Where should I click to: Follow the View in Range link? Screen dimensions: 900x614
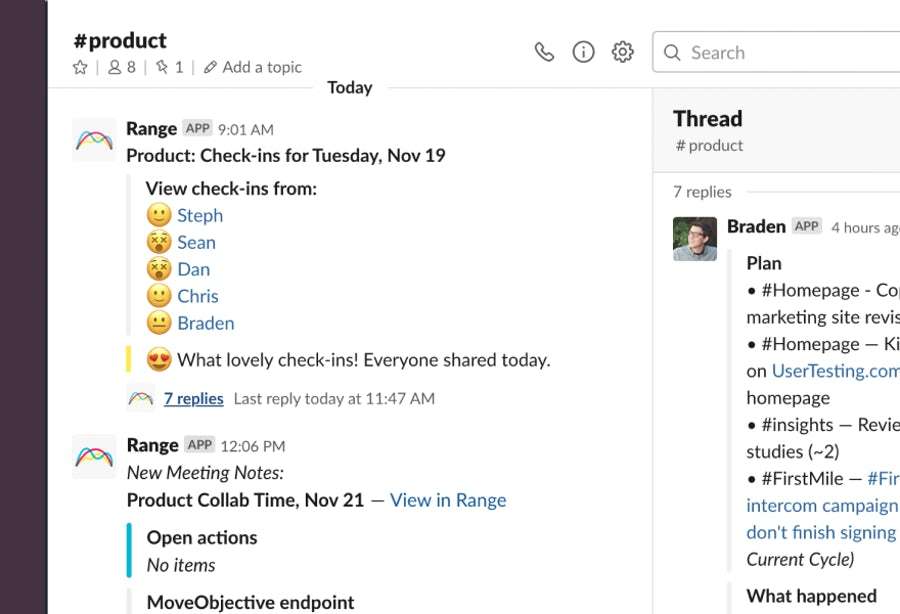coord(448,500)
